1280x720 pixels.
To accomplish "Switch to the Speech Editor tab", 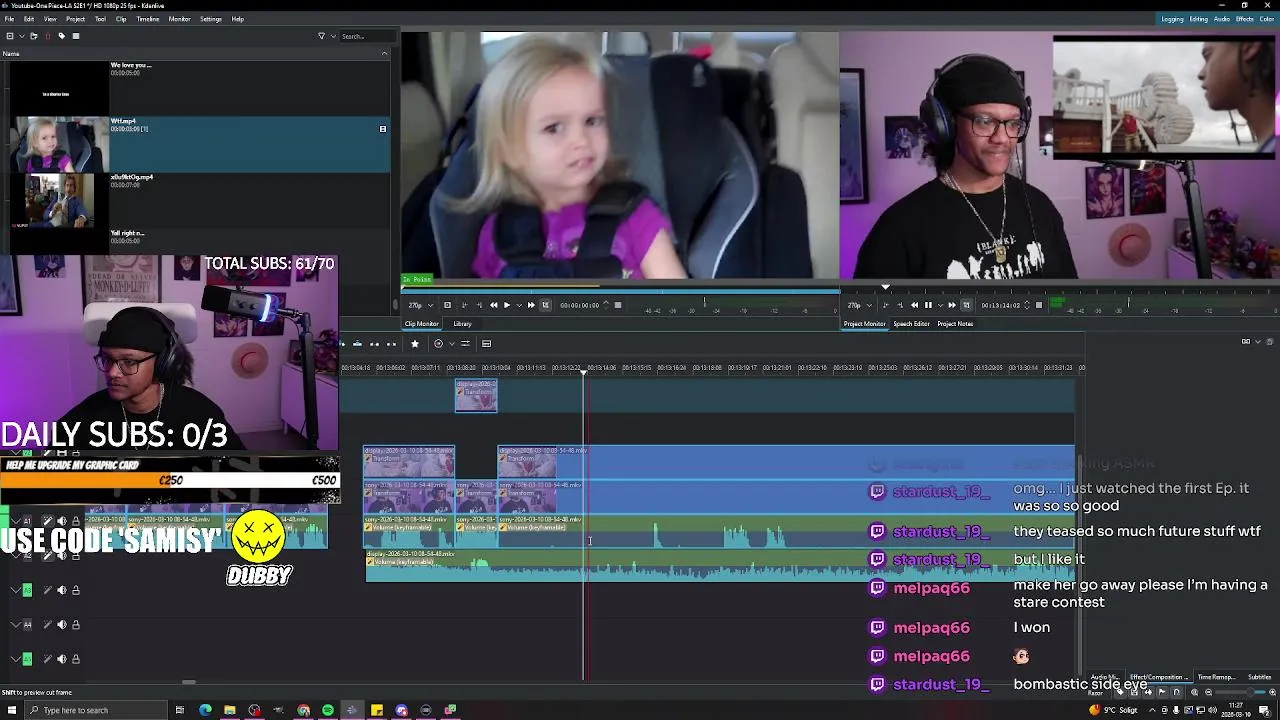I will pos(911,324).
